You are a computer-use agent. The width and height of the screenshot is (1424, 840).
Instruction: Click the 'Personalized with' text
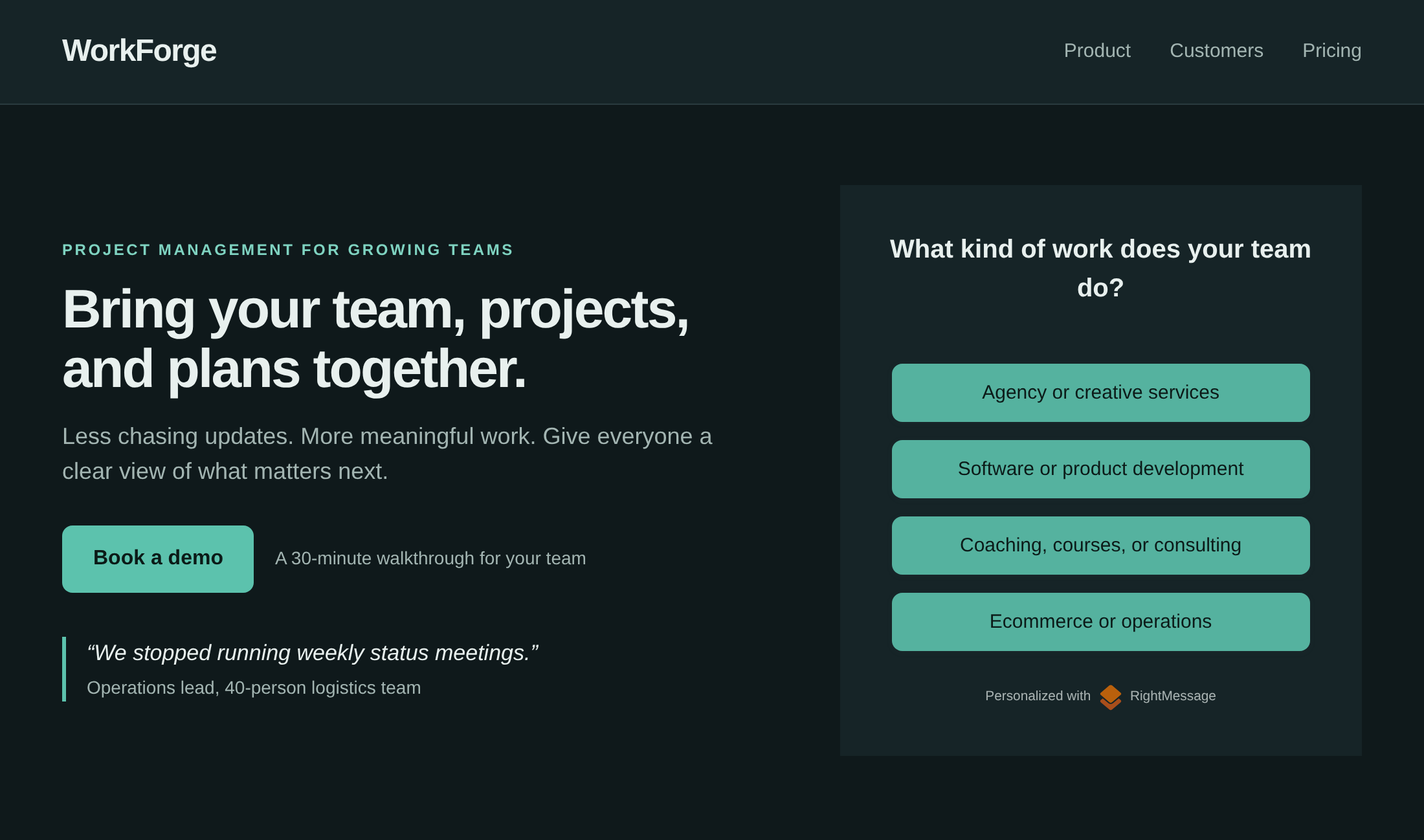click(1038, 696)
